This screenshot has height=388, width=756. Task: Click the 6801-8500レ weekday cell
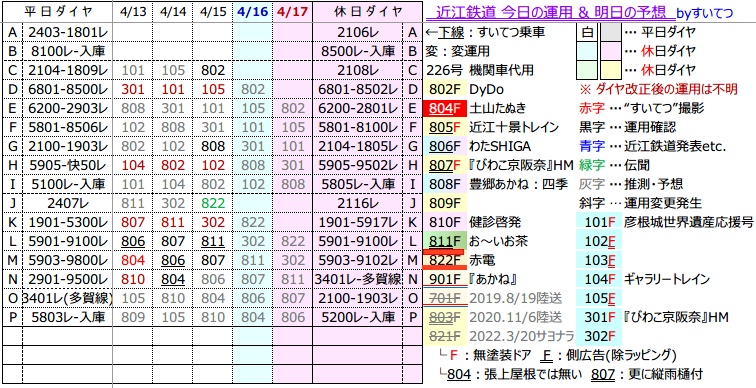(x=68, y=90)
